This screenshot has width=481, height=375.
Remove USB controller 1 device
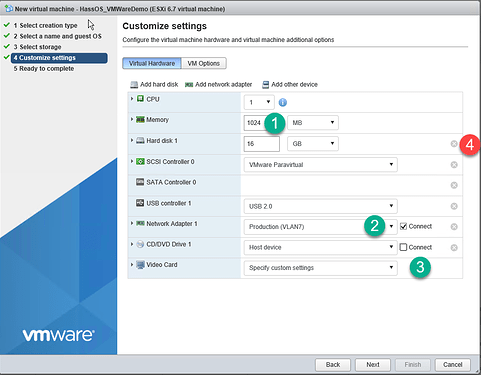click(x=454, y=206)
